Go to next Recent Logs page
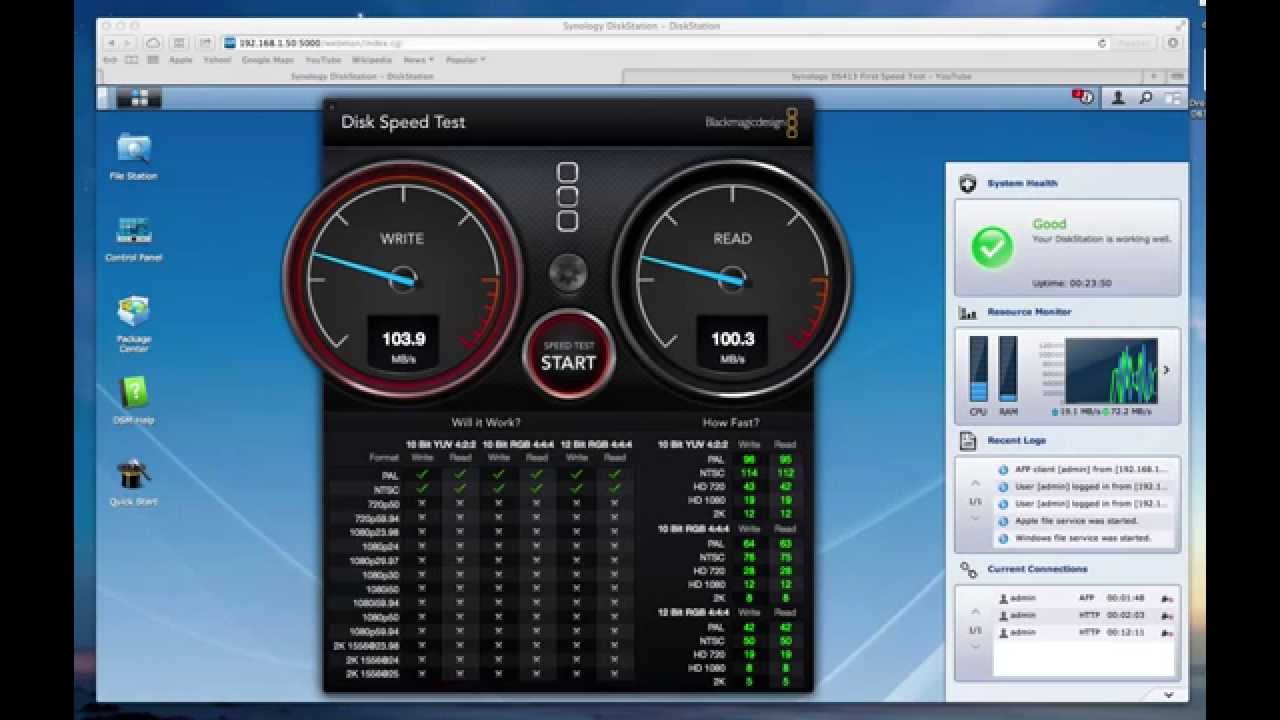Viewport: 1280px width, 720px height. (975, 519)
